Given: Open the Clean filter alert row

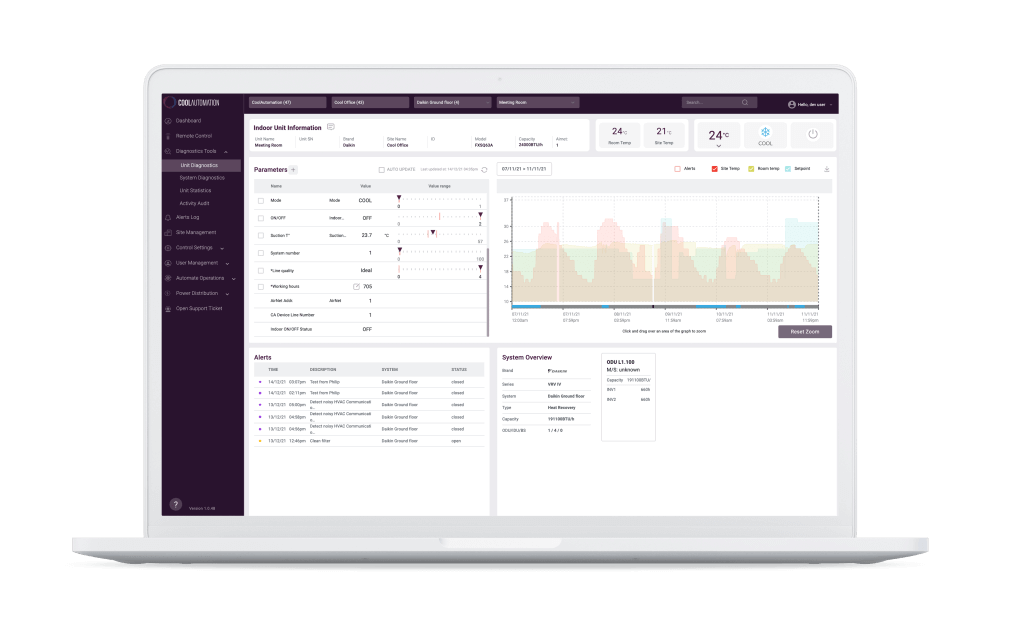Looking at the screenshot, I should [x=369, y=441].
